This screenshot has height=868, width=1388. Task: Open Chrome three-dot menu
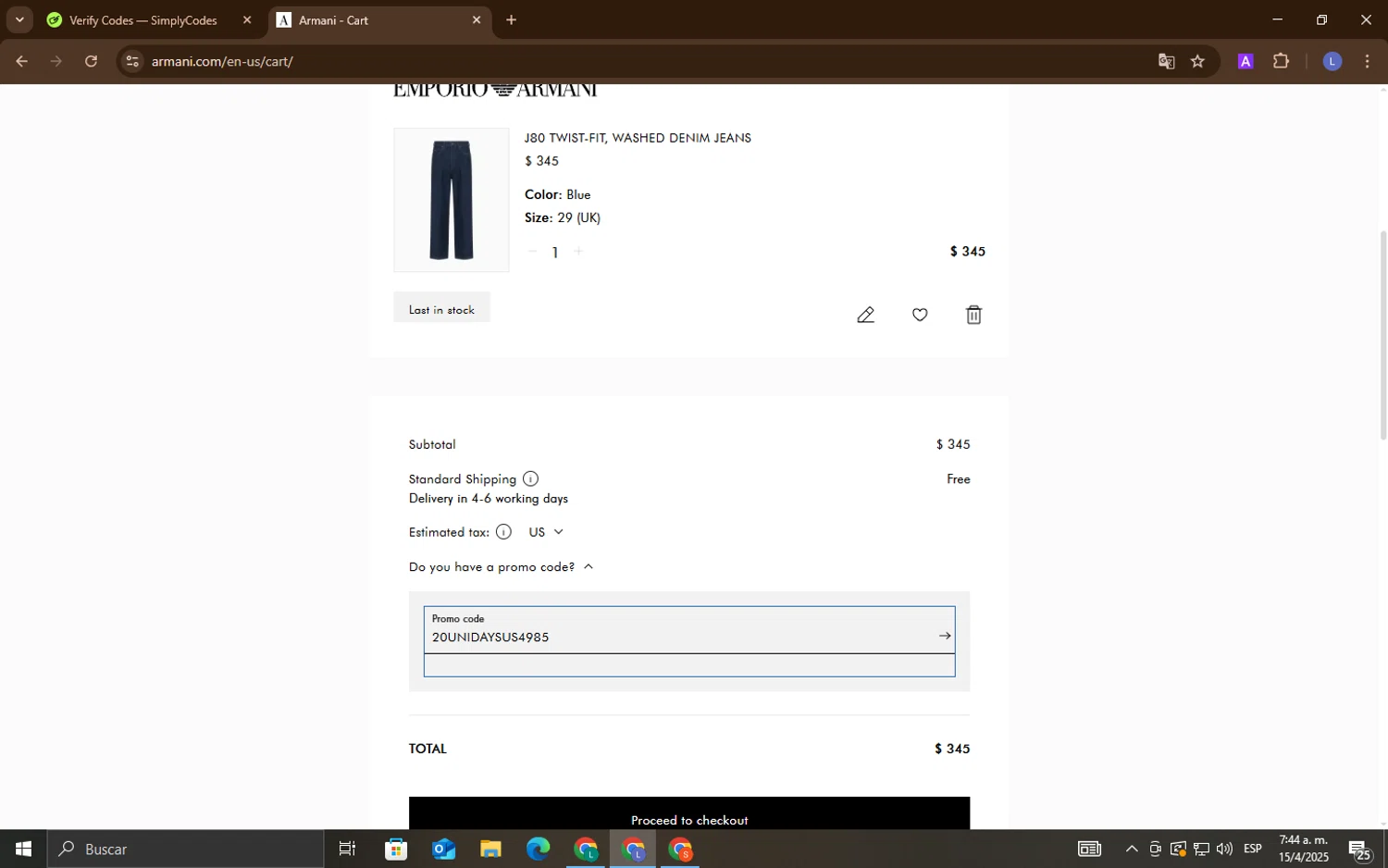1367,61
